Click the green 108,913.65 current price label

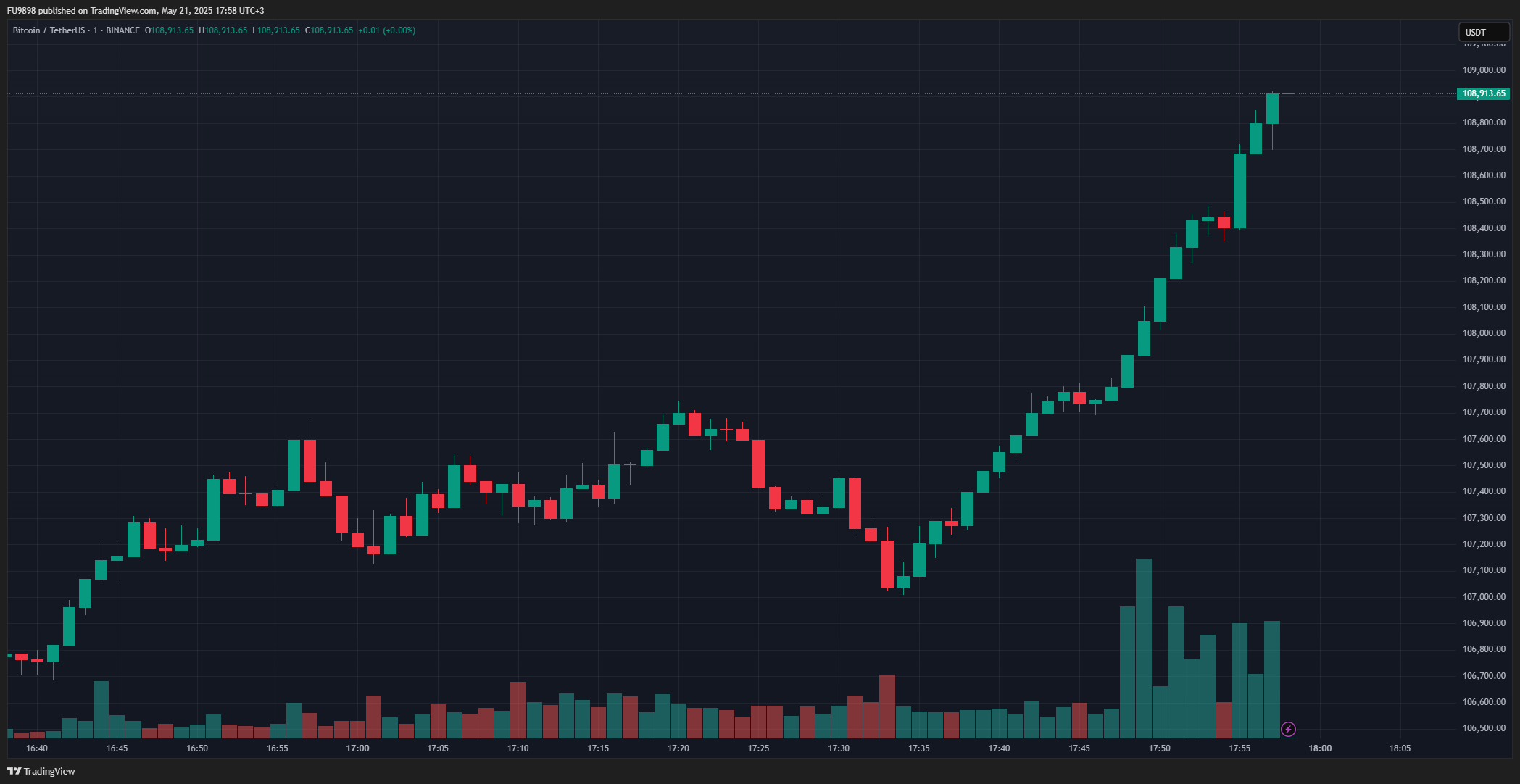[x=1483, y=93]
